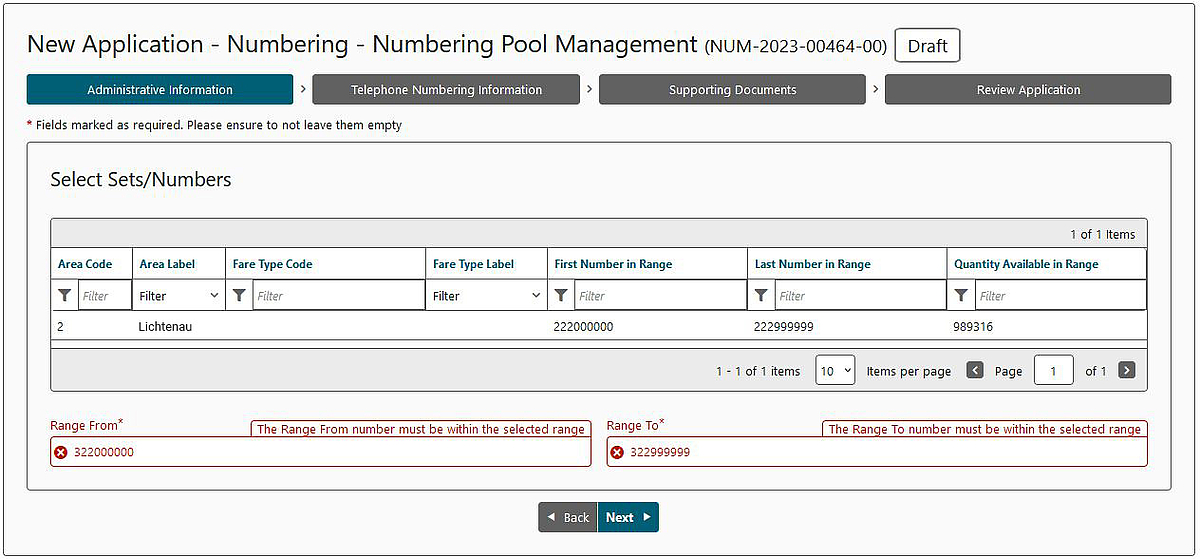Click the Fare Type Code filter funnel icon
Image resolution: width=1200 pixels, height=559 pixels.
(x=240, y=296)
